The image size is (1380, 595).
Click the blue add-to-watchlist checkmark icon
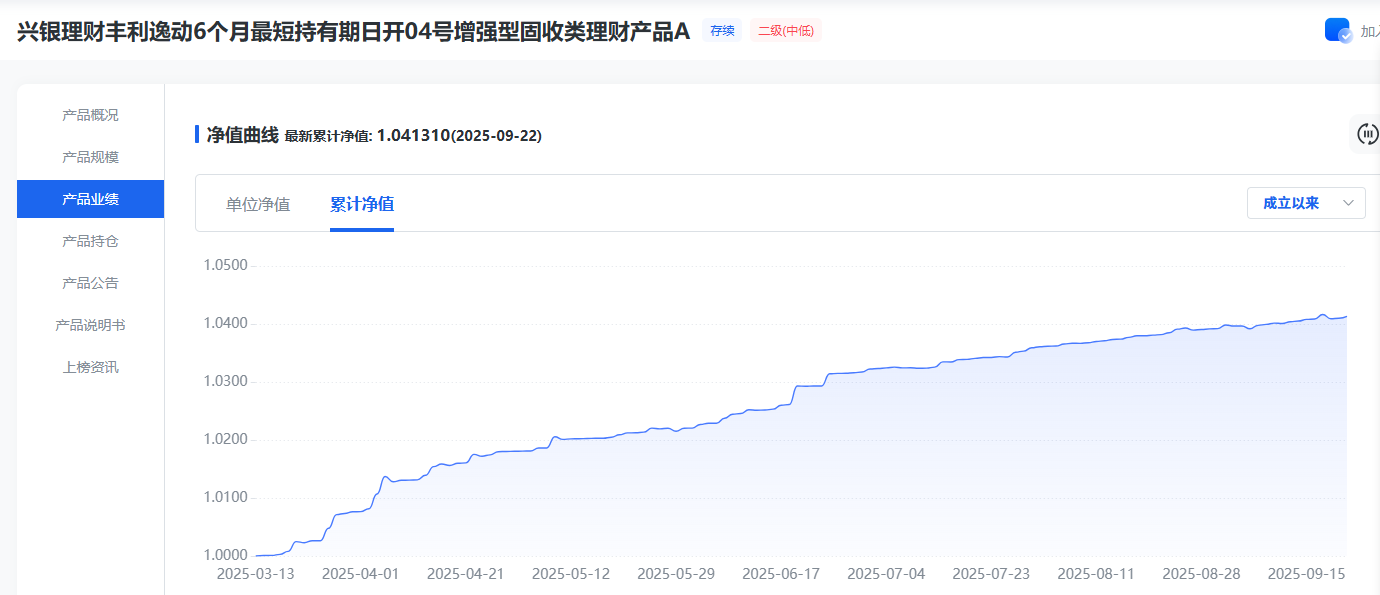pyautogui.click(x=1337, y=30)
